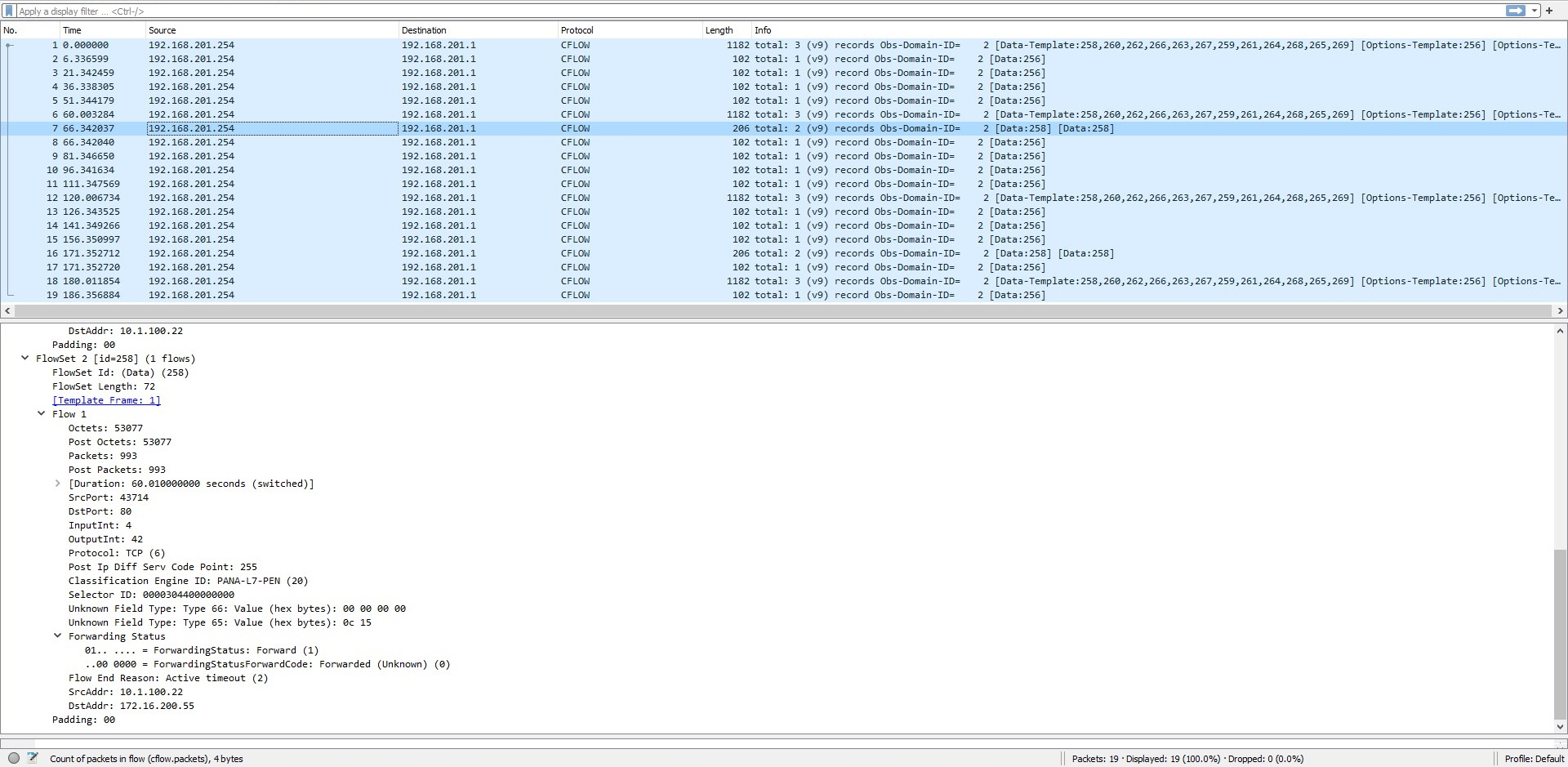Click the up arrow of the detail pane scrollbar

click(x=1560, y=330)
